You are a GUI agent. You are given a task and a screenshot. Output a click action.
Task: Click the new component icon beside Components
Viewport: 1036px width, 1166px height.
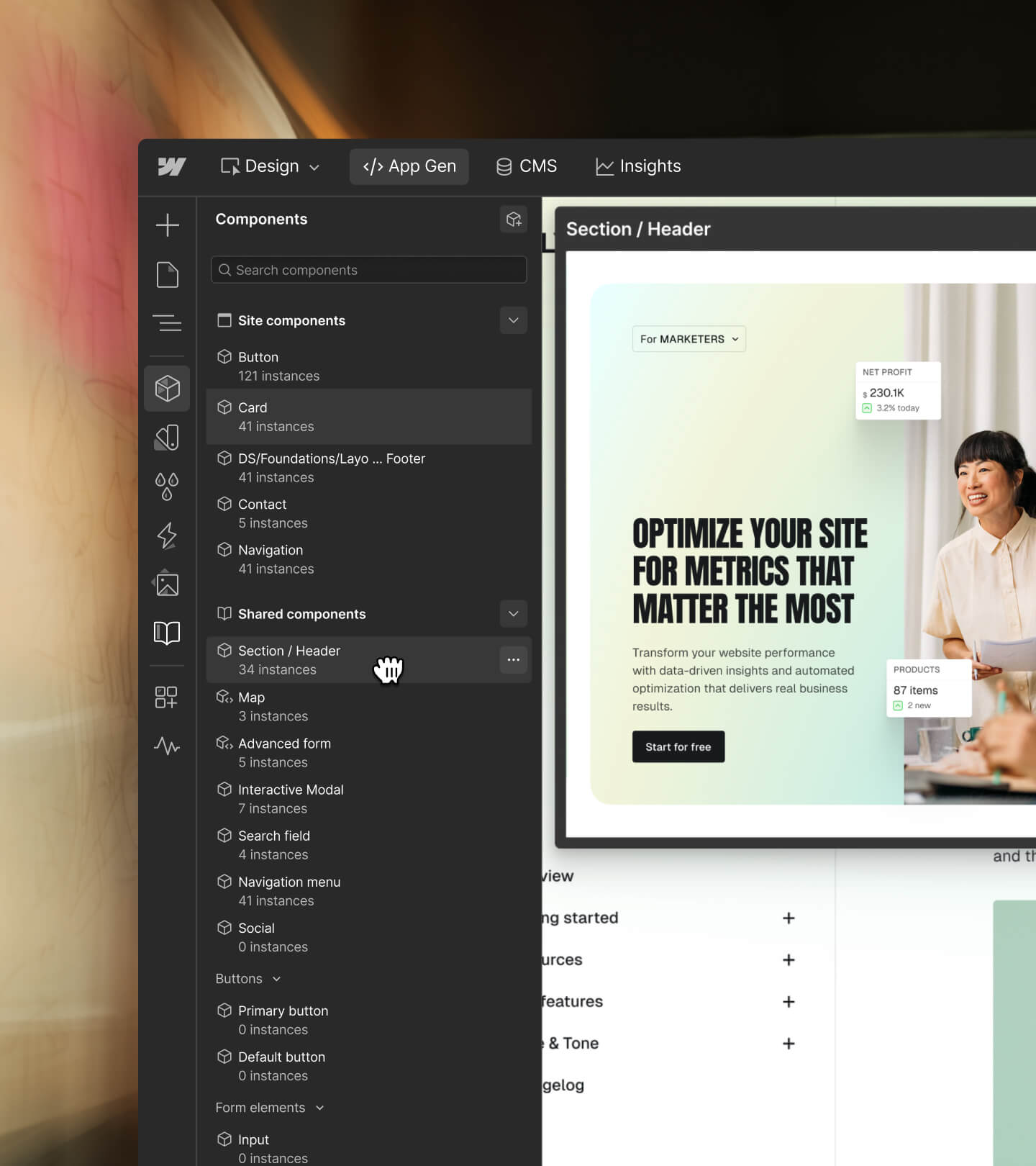click(x=513, y=220)
